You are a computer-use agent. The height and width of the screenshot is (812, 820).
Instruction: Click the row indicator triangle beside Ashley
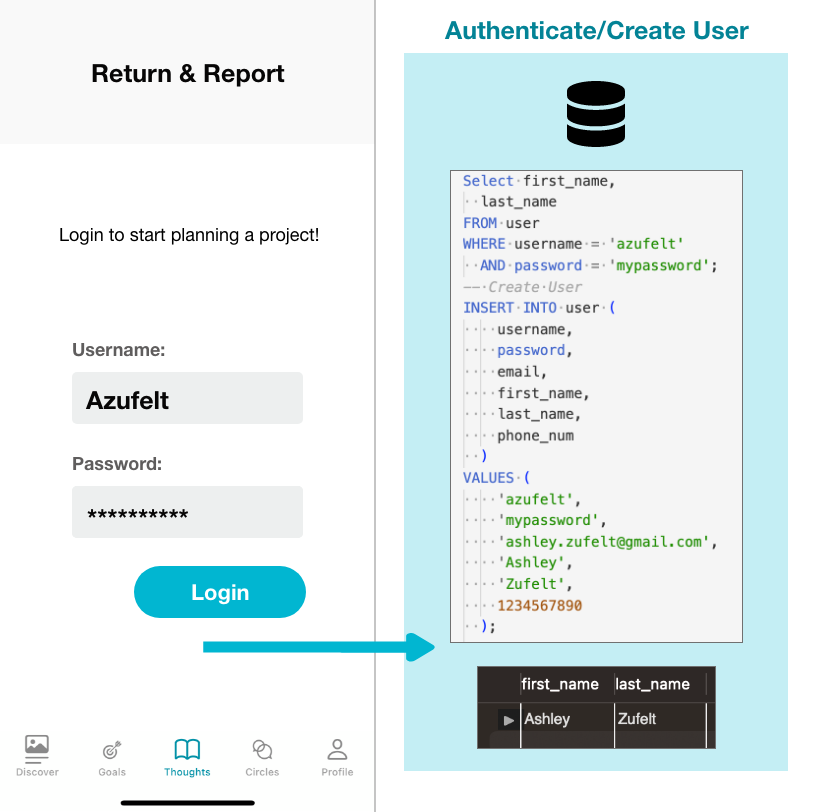tap(509, 719)
